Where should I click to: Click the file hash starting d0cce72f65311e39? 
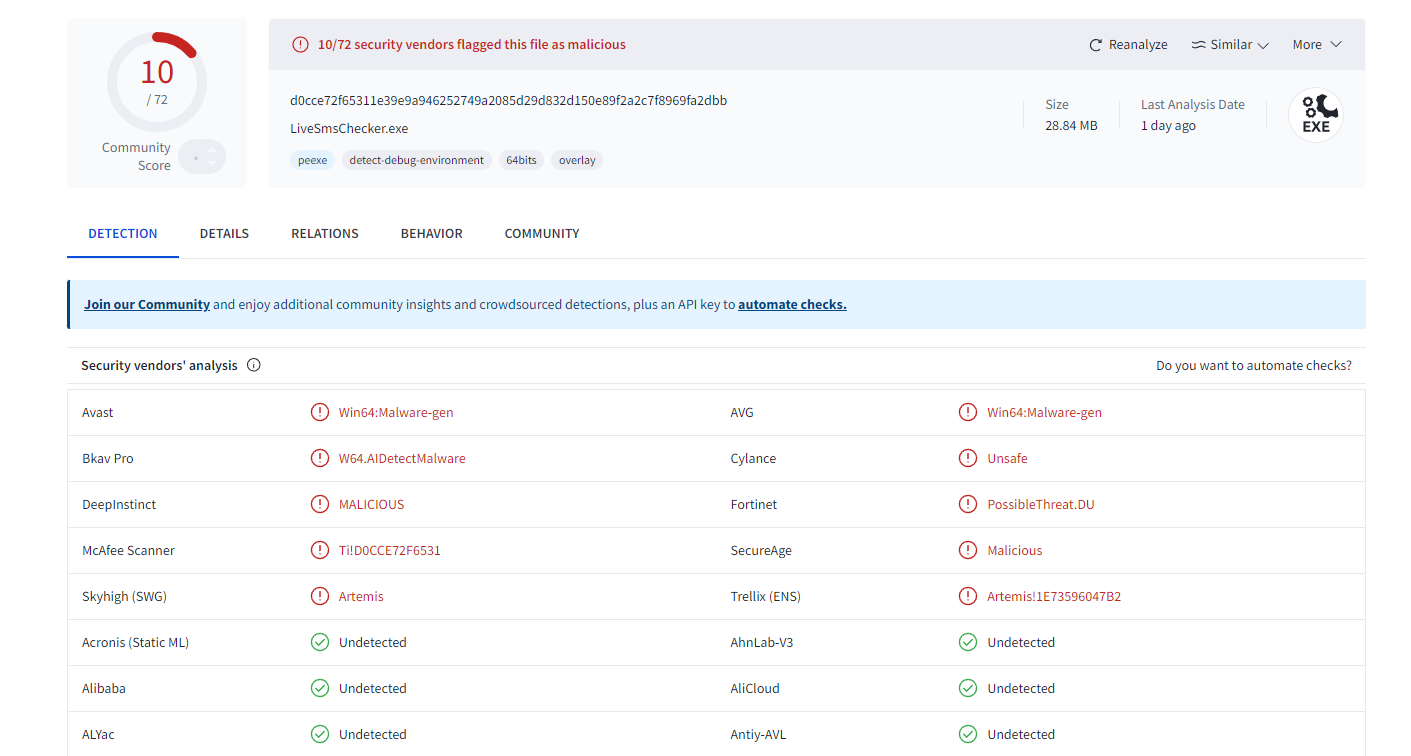[508, 100]
